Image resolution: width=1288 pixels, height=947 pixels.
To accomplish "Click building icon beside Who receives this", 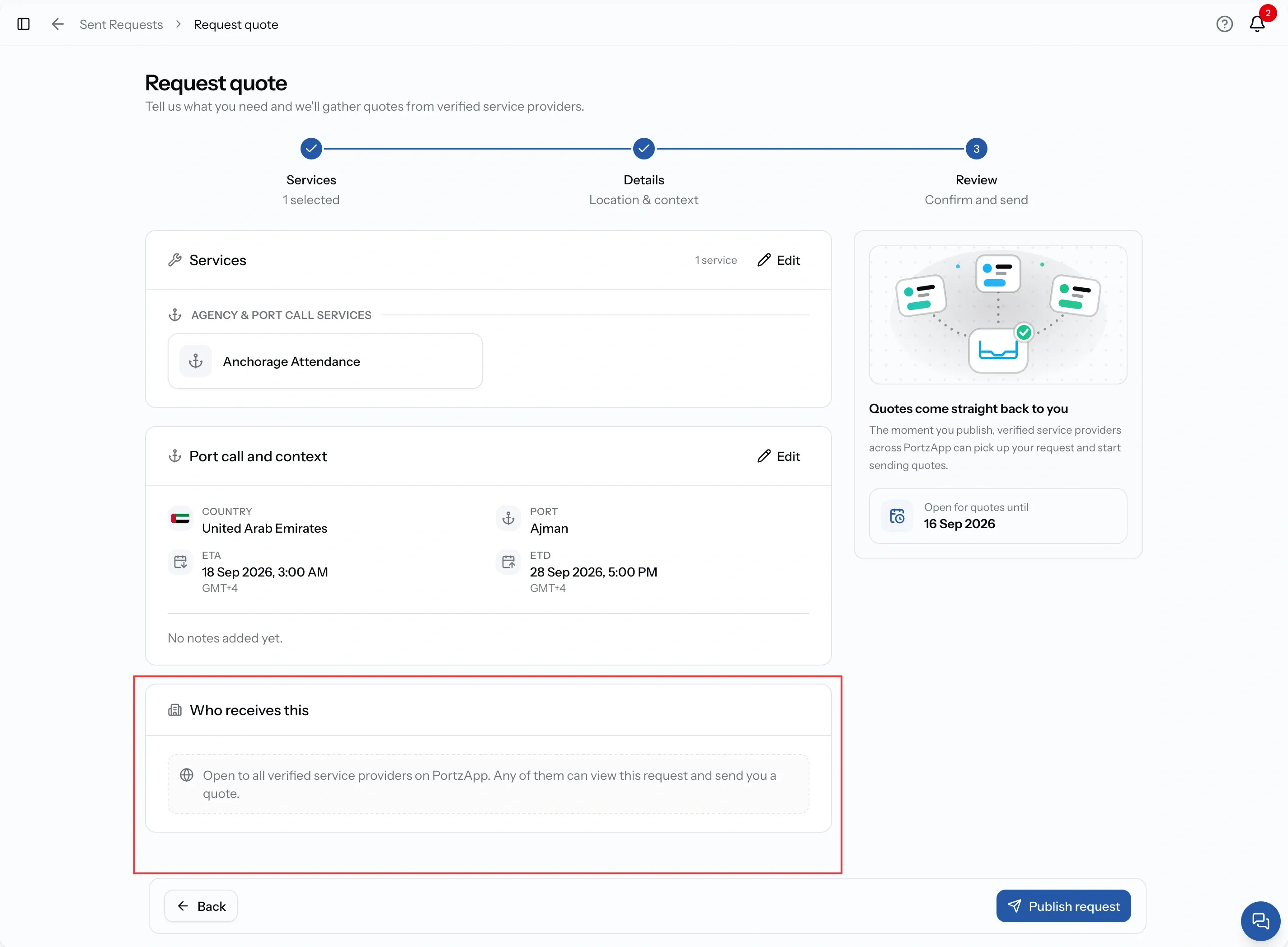I will 175,710.
